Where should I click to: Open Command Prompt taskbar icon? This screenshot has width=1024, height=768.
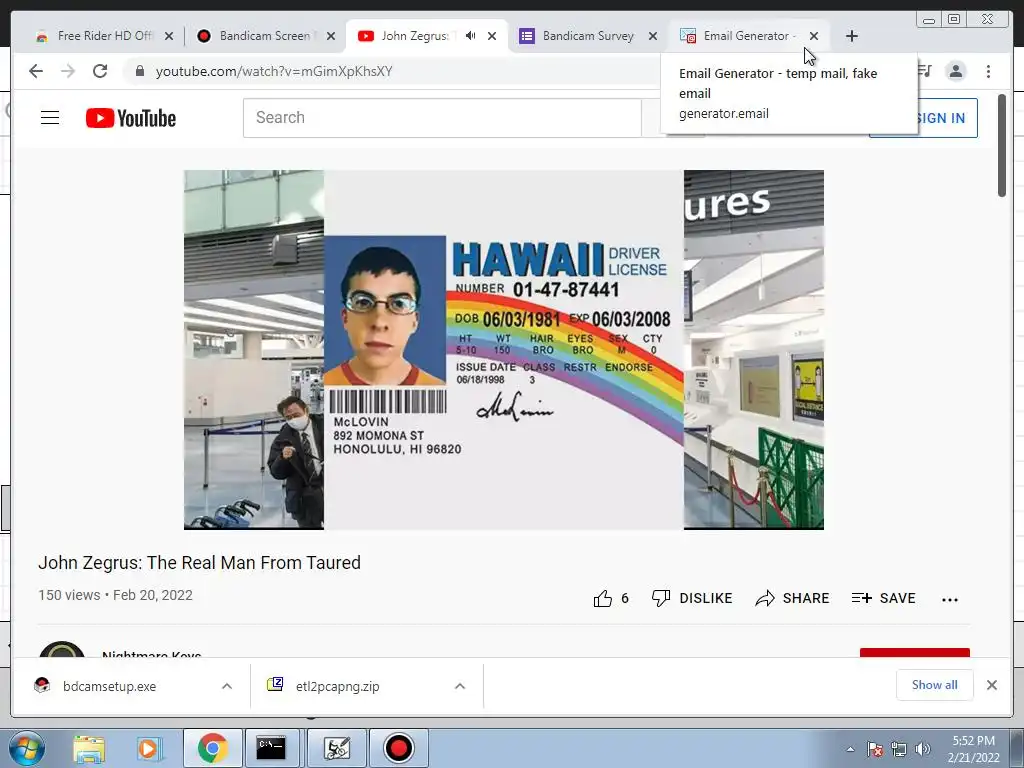tap(271, 748)
